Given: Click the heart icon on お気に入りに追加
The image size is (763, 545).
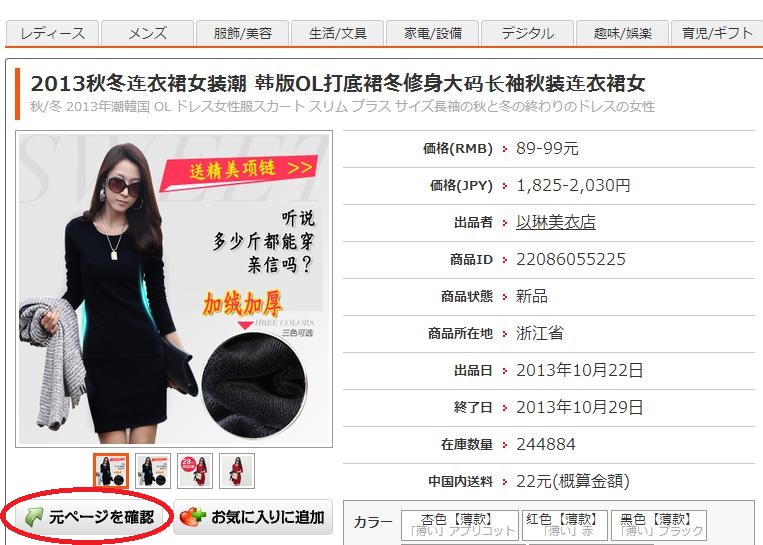Looking at the screenshot, I should (x=192, y=517).
